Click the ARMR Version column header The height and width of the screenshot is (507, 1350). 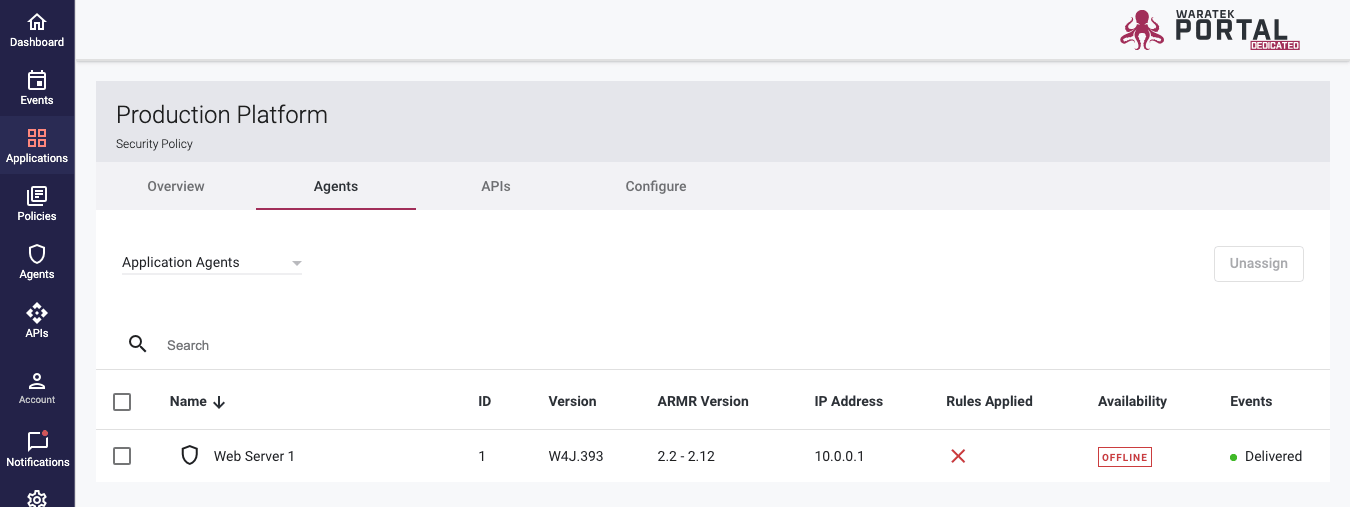point(703,401)
